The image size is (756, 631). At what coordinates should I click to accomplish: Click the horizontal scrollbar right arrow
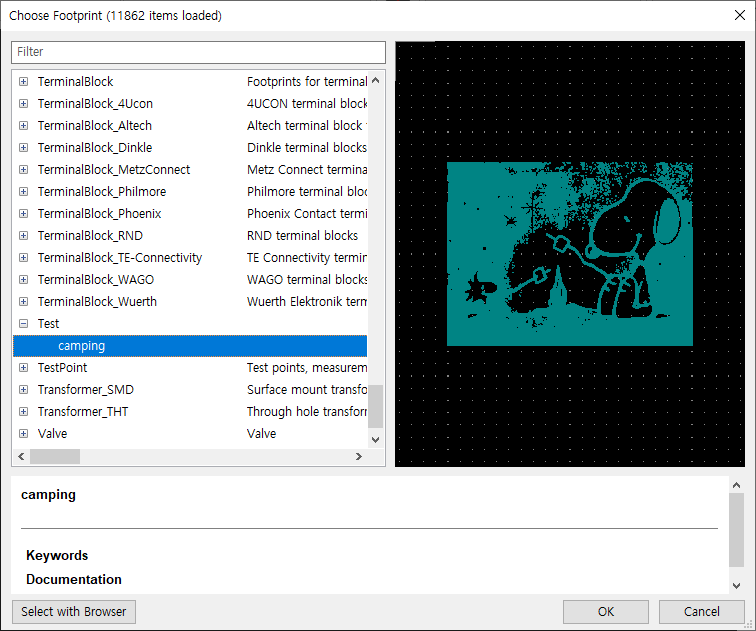[x=359, y=456]
